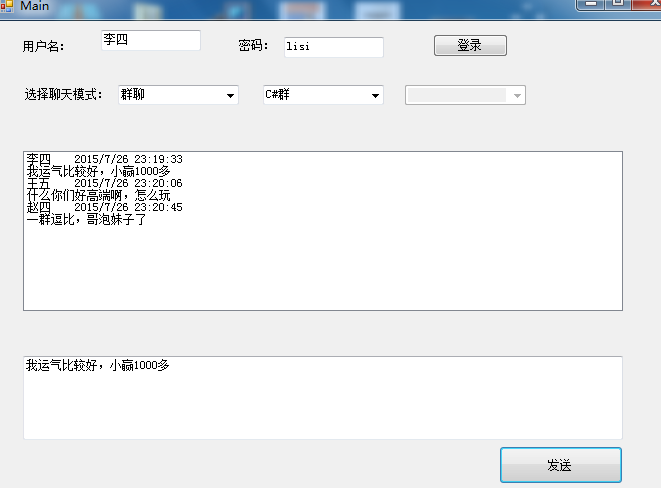Focus the 用户名 username field containing 李四
The height and width of the screenshot is (488, 661).
coord(151,40)
